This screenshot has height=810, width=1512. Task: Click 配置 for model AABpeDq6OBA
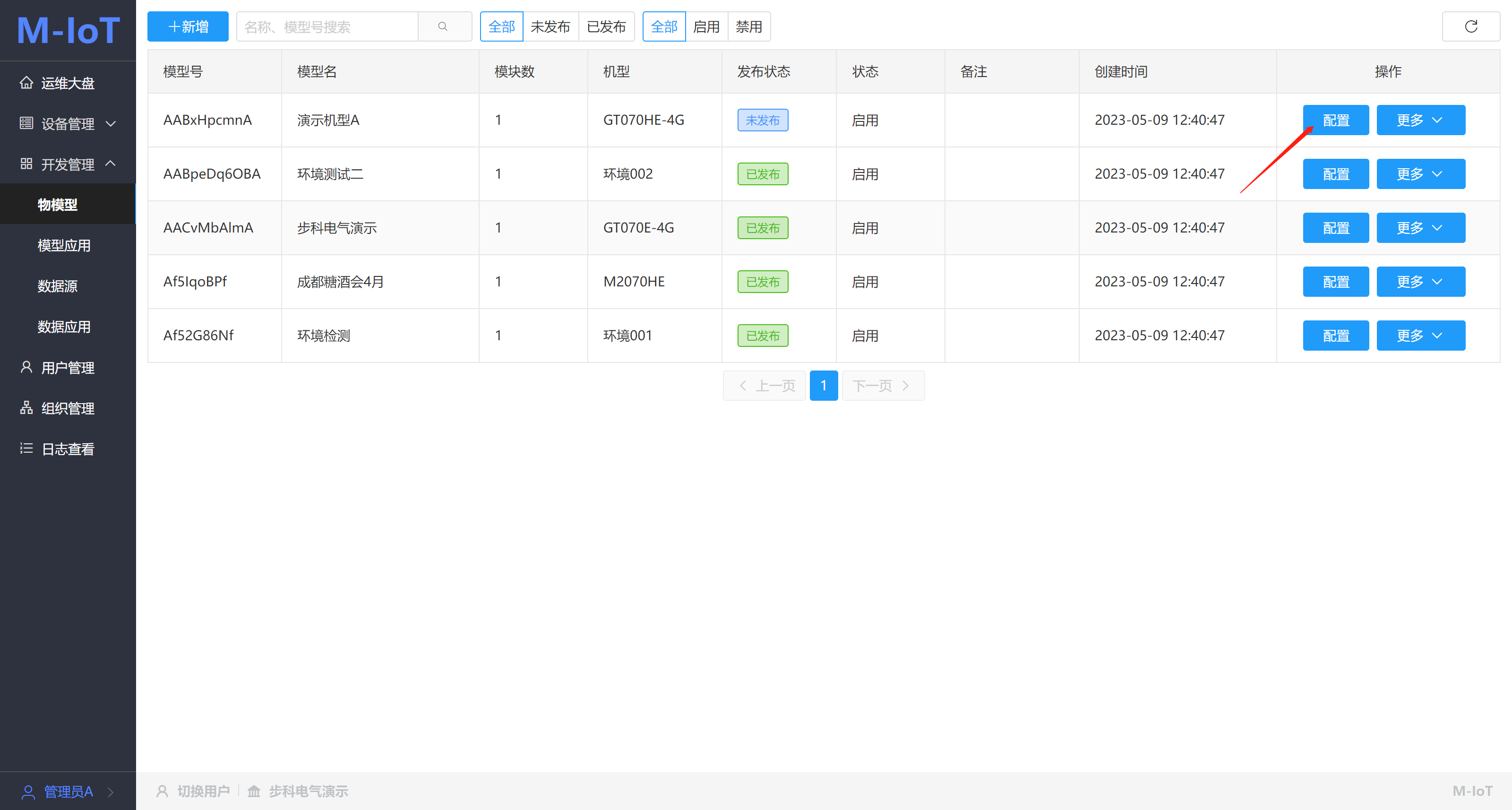(1336, 174)
